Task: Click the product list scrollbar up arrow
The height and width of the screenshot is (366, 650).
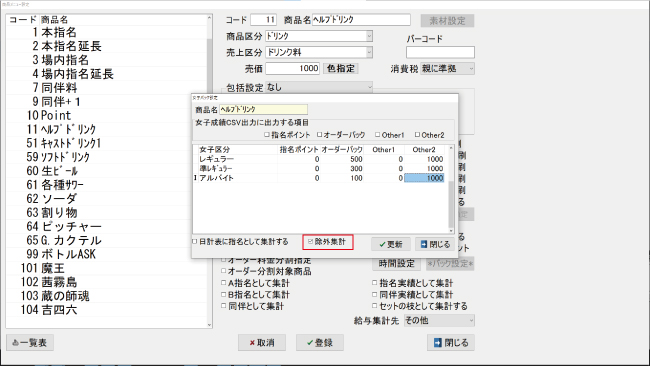Action: coord(209,18)
